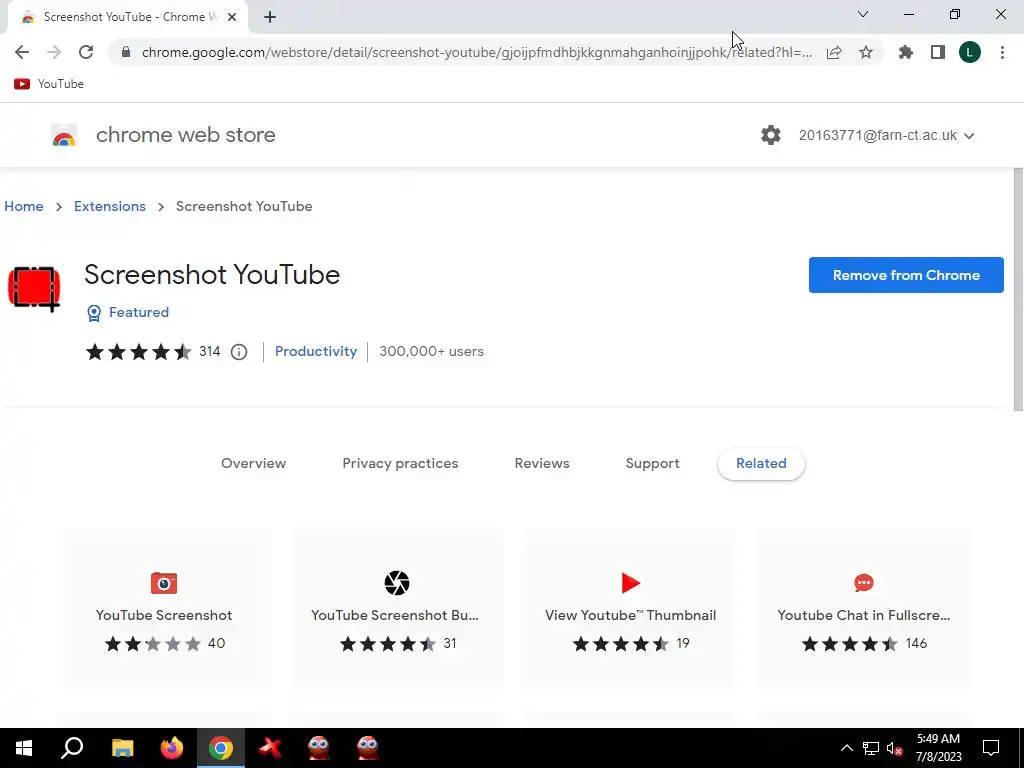Screen dimensions: 1024x768
Task: Open tab search chevron in title bar
Action: 863,14
